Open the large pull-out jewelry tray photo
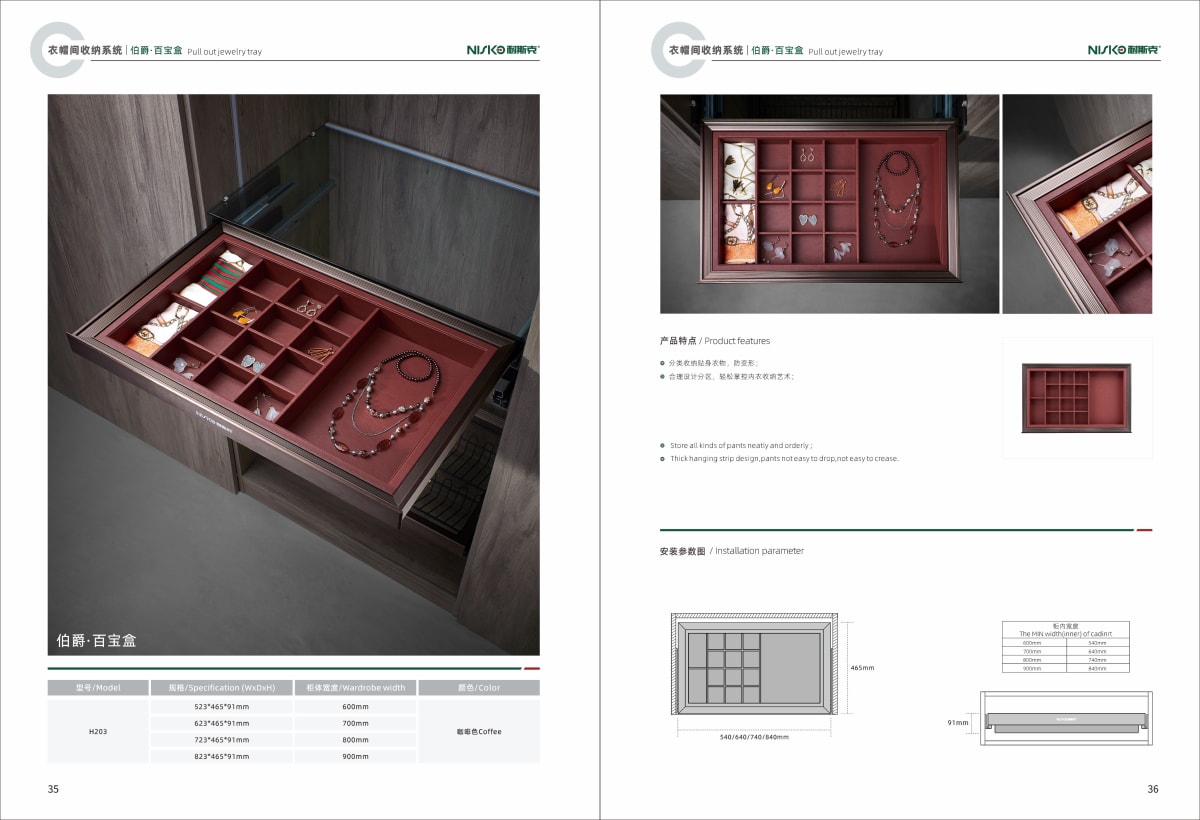The image size is (1200, 820). 293,374
